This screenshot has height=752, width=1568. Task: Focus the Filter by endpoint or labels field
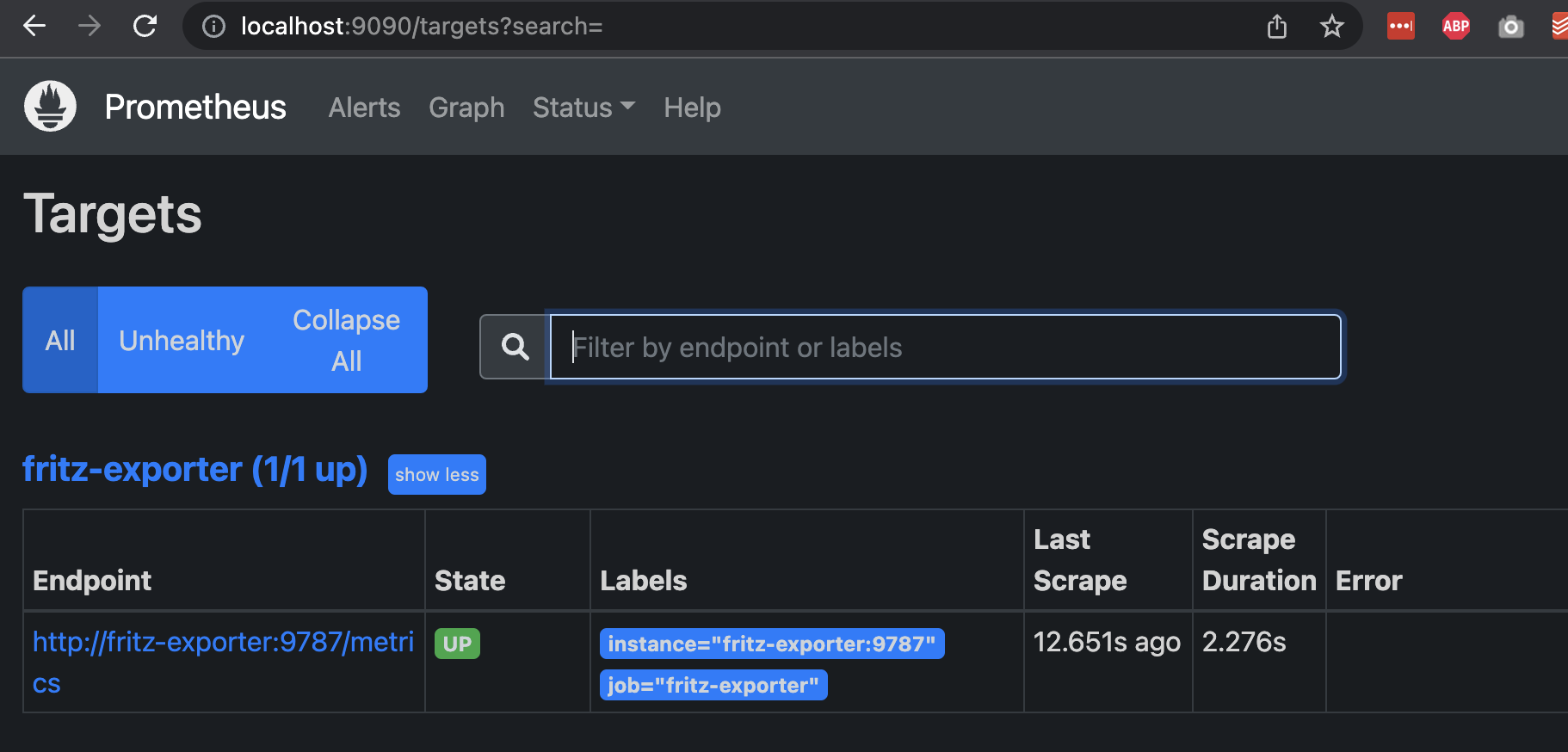(946, 347)
